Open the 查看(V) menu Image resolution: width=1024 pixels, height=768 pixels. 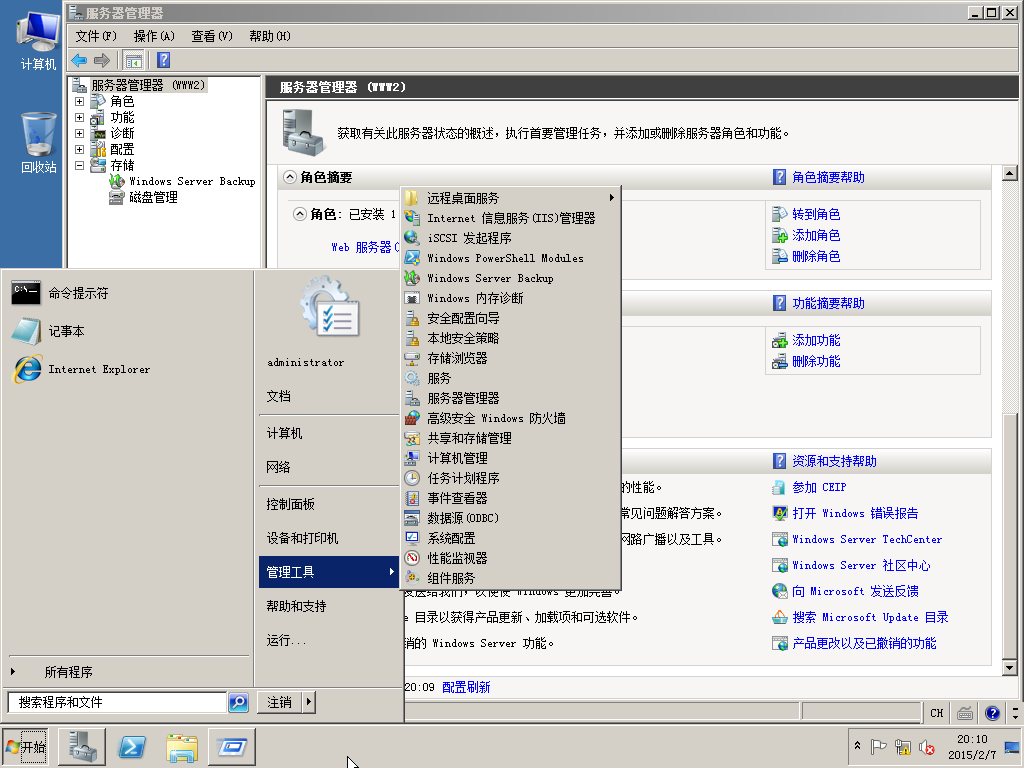[x=212, y=37]
